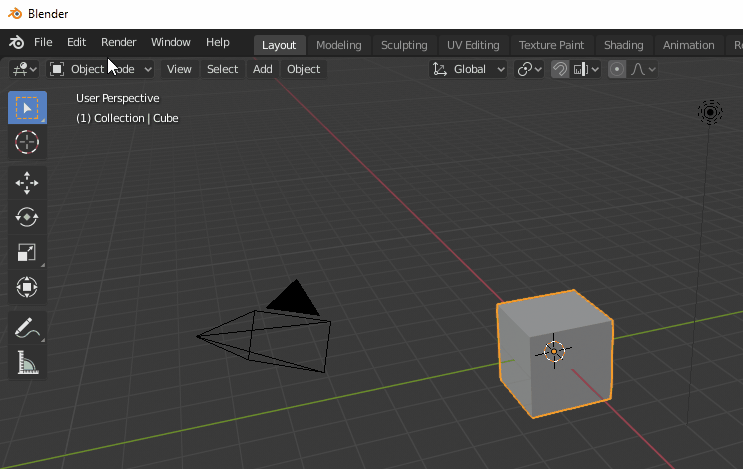Activate the Cursor tool
Image resolution: width=743 pixels, height=469 pixels.
click(27, 142)
